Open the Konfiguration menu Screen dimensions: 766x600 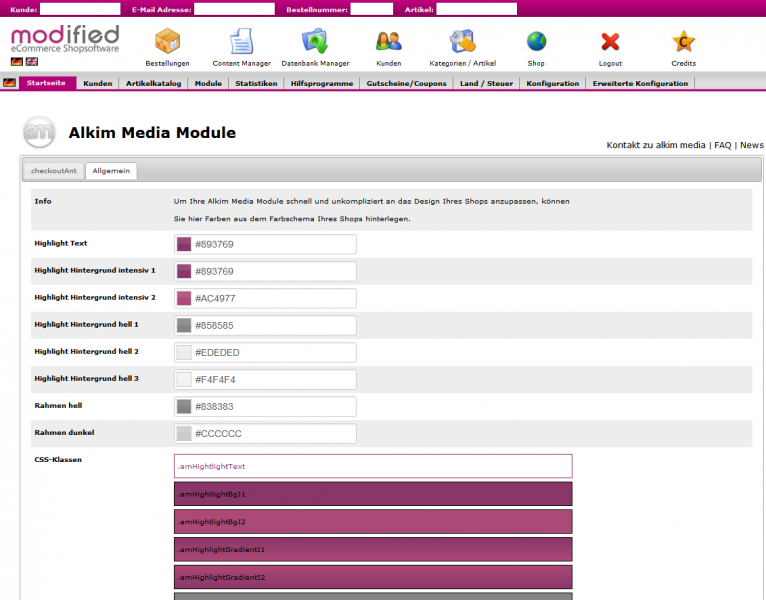(553, 84)
